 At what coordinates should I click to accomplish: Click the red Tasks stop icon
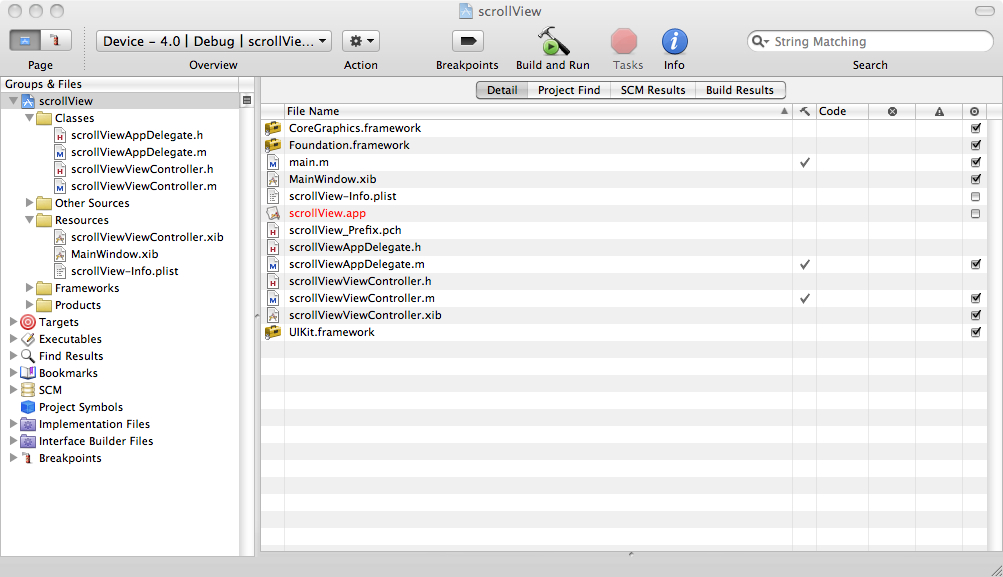(x=624, y=42)
